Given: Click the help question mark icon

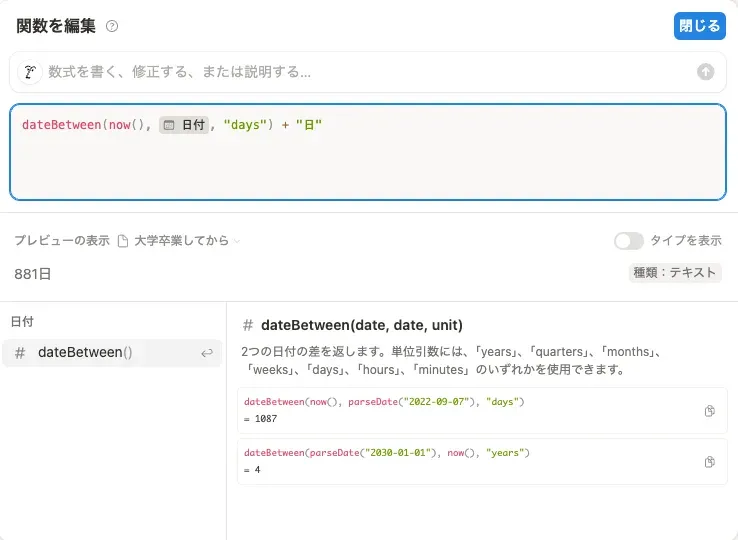Looking at the screenshot, I should point(112,26).
